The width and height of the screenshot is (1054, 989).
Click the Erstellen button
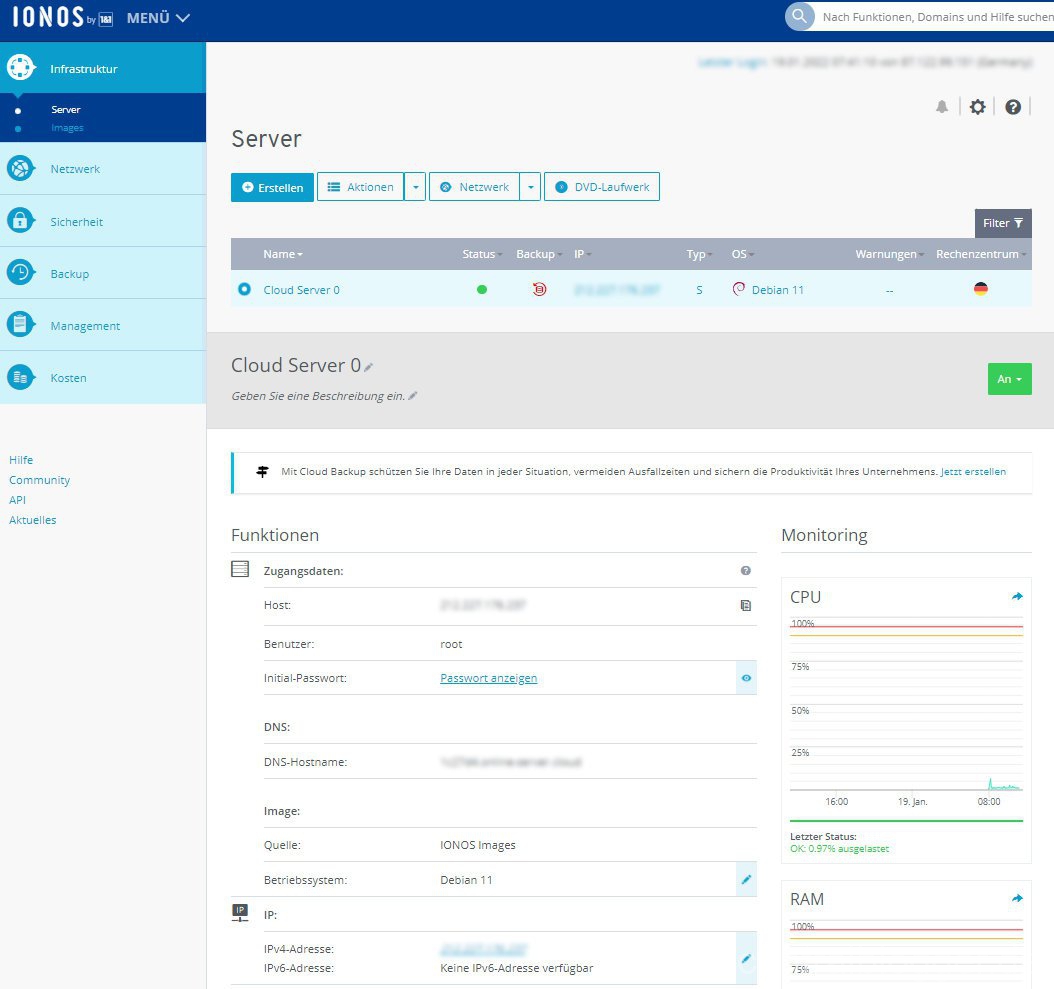pos(273,187)
